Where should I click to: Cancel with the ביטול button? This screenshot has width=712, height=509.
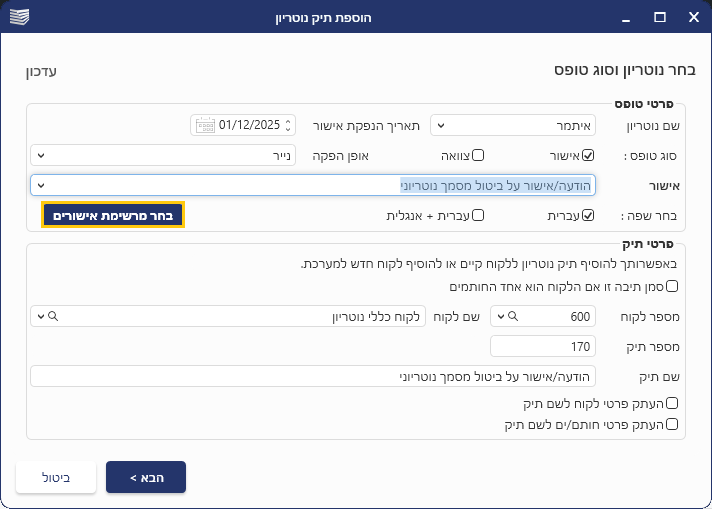(x=56, y=477)
